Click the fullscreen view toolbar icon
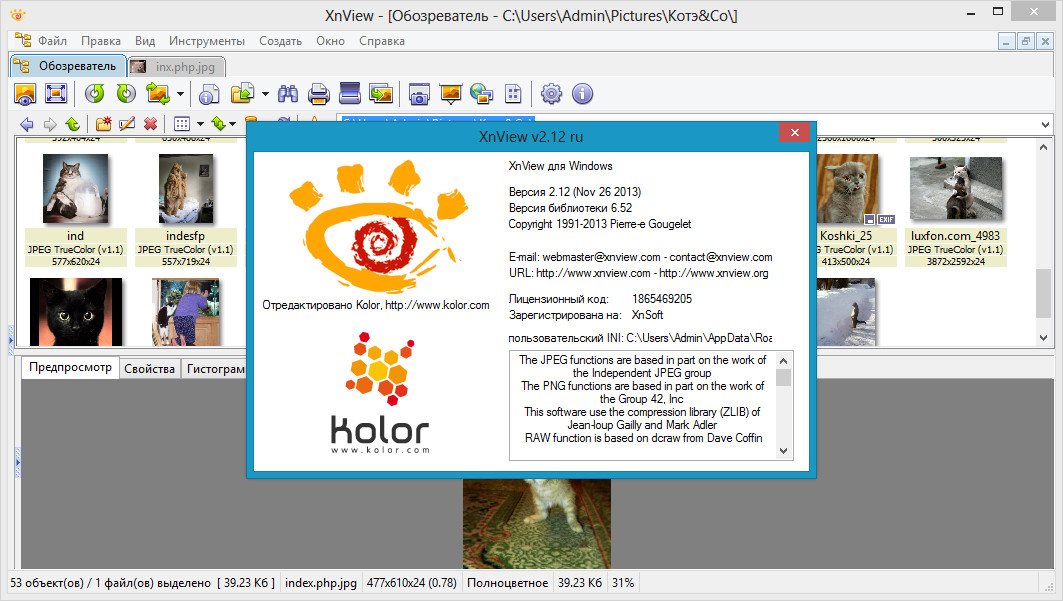The width and height of the screenshot is (1063, 601). click(x=56, y=94)
